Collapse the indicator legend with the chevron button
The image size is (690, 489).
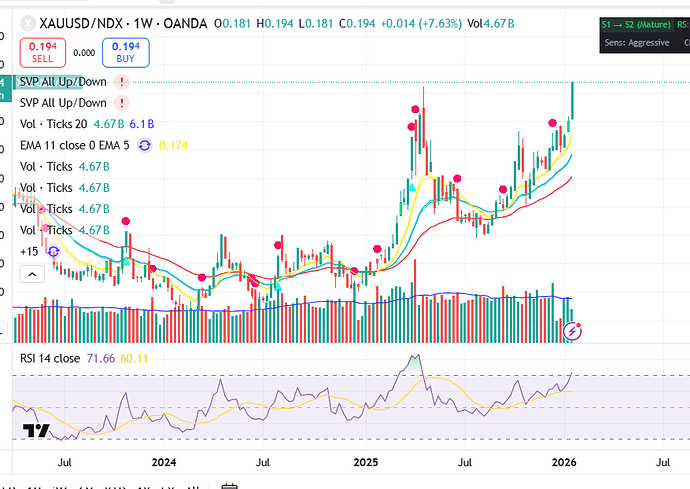pyautogui.click(x=32, y=275)
